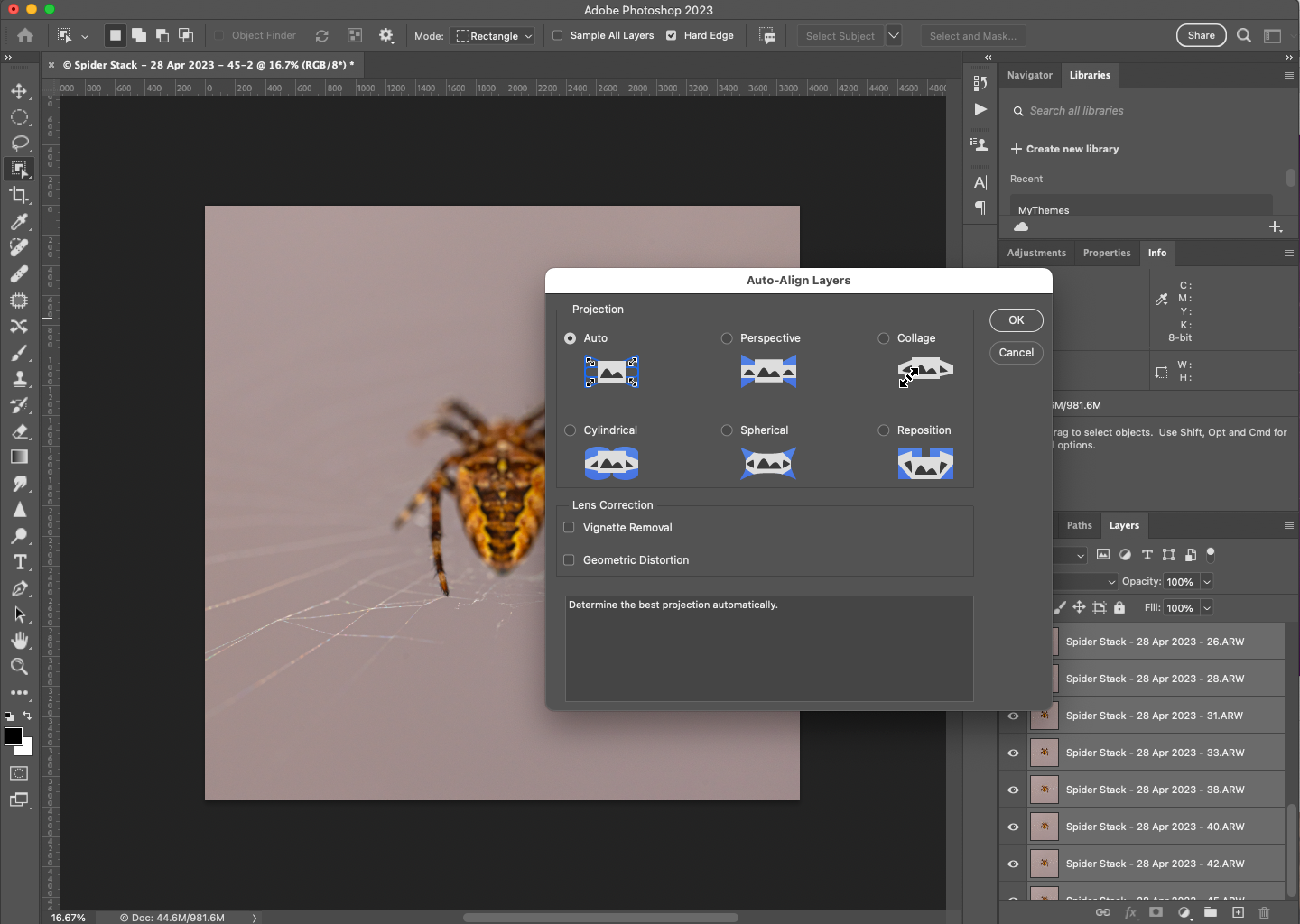This screenshot has width=1300, height=924.
Task: Click the Search magnifier icon in options bar
Action: coord(1244,35)
